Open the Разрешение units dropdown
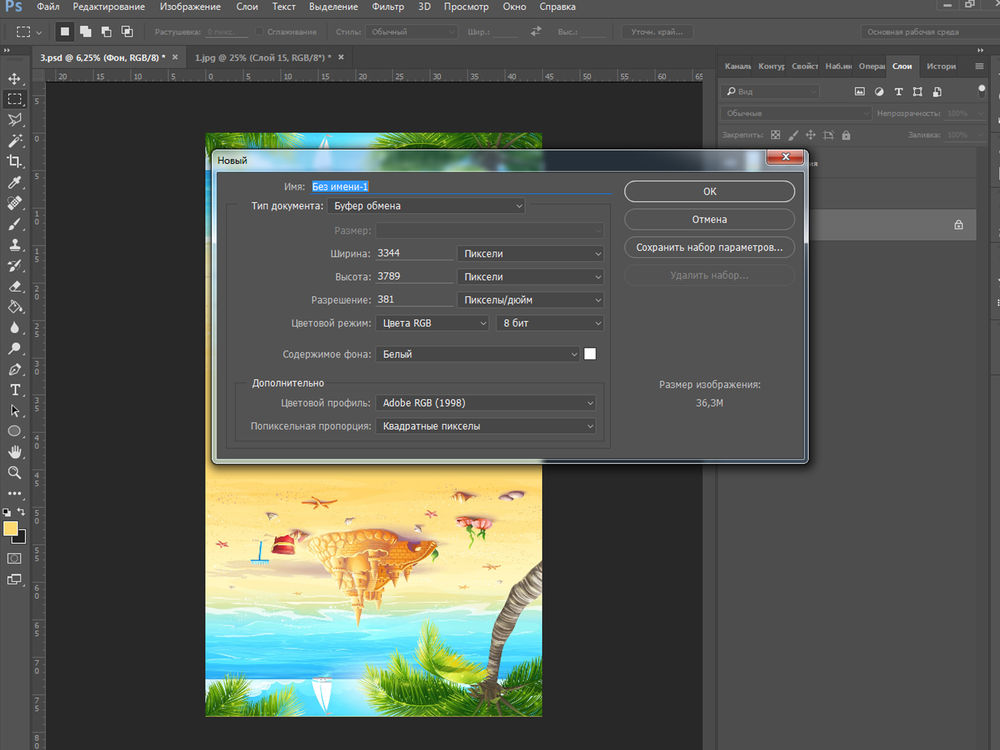This screenshot has height=750, width=1000. (530, 300)
